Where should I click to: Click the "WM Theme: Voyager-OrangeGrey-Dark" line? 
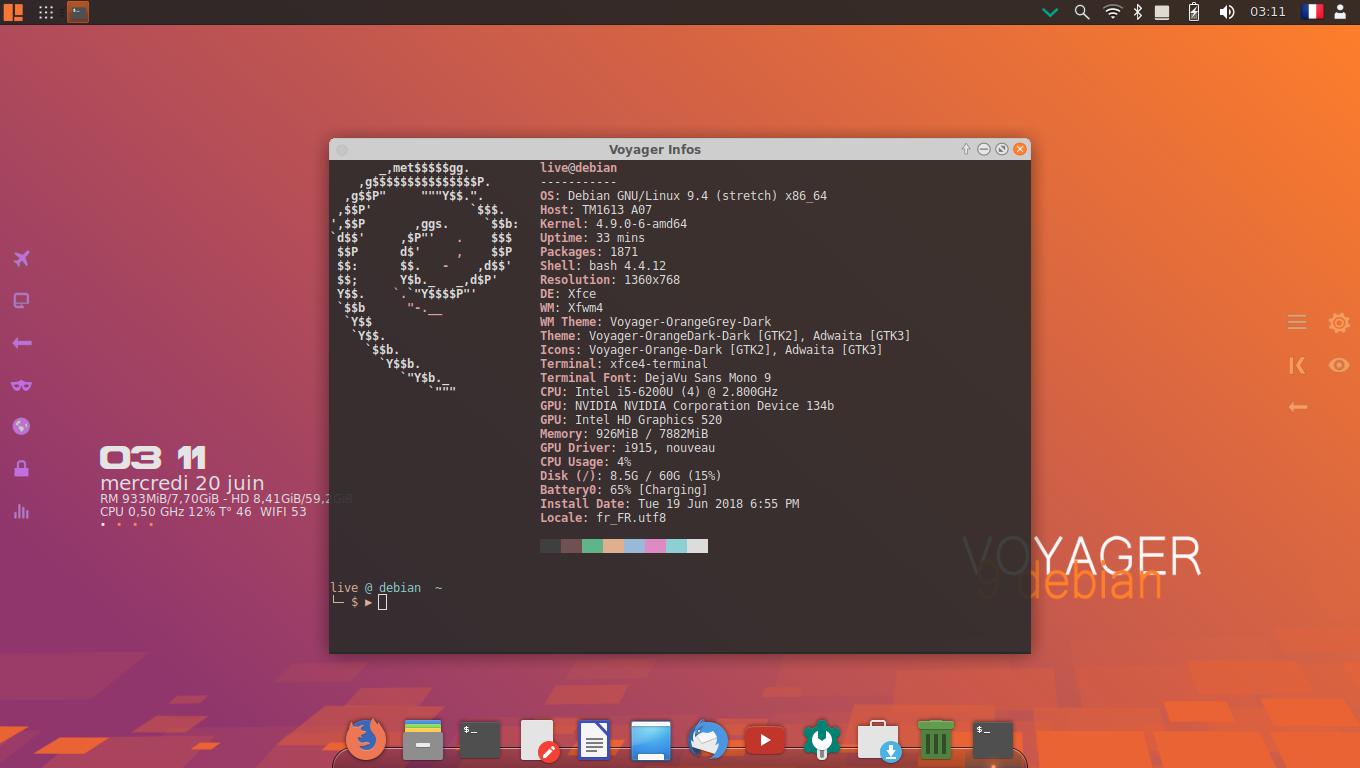[x=655, y=322]
